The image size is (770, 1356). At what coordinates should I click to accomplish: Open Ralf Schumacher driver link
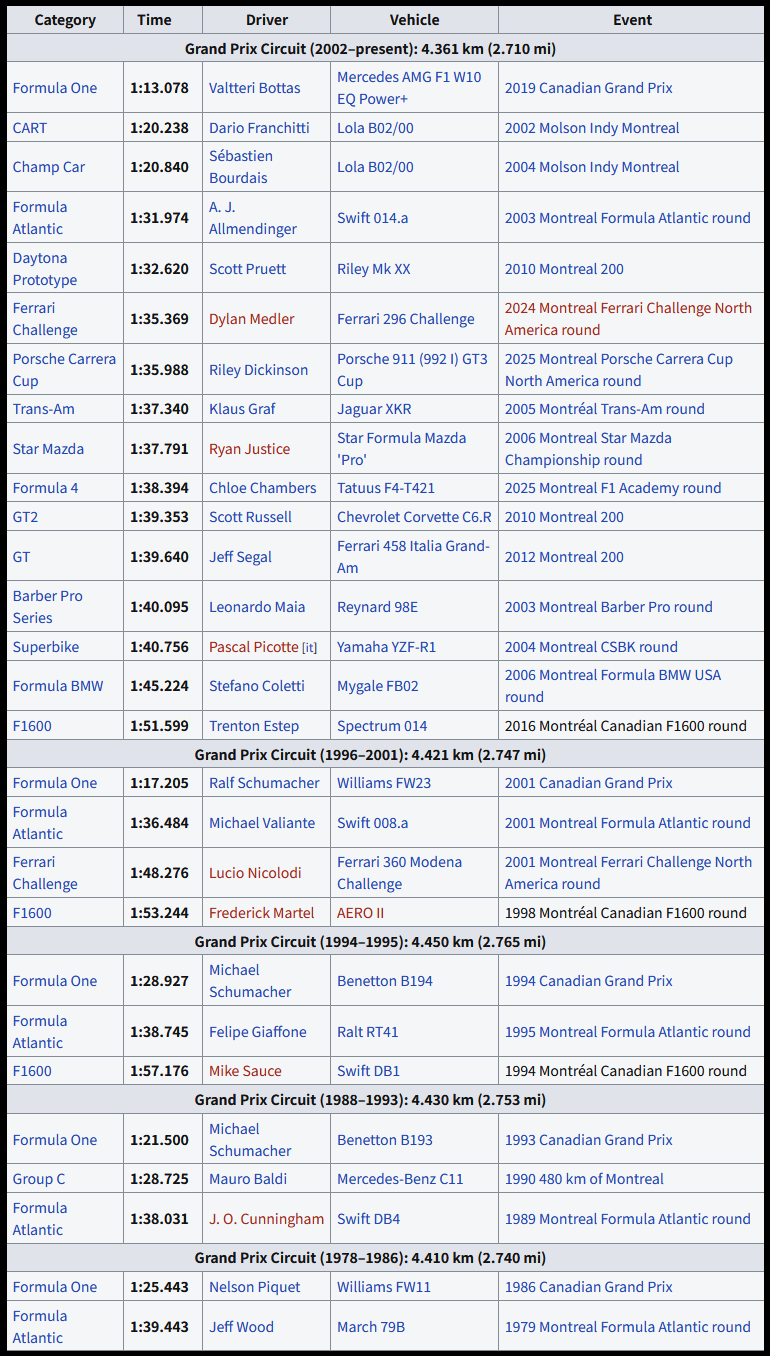[x=264, y=783]
